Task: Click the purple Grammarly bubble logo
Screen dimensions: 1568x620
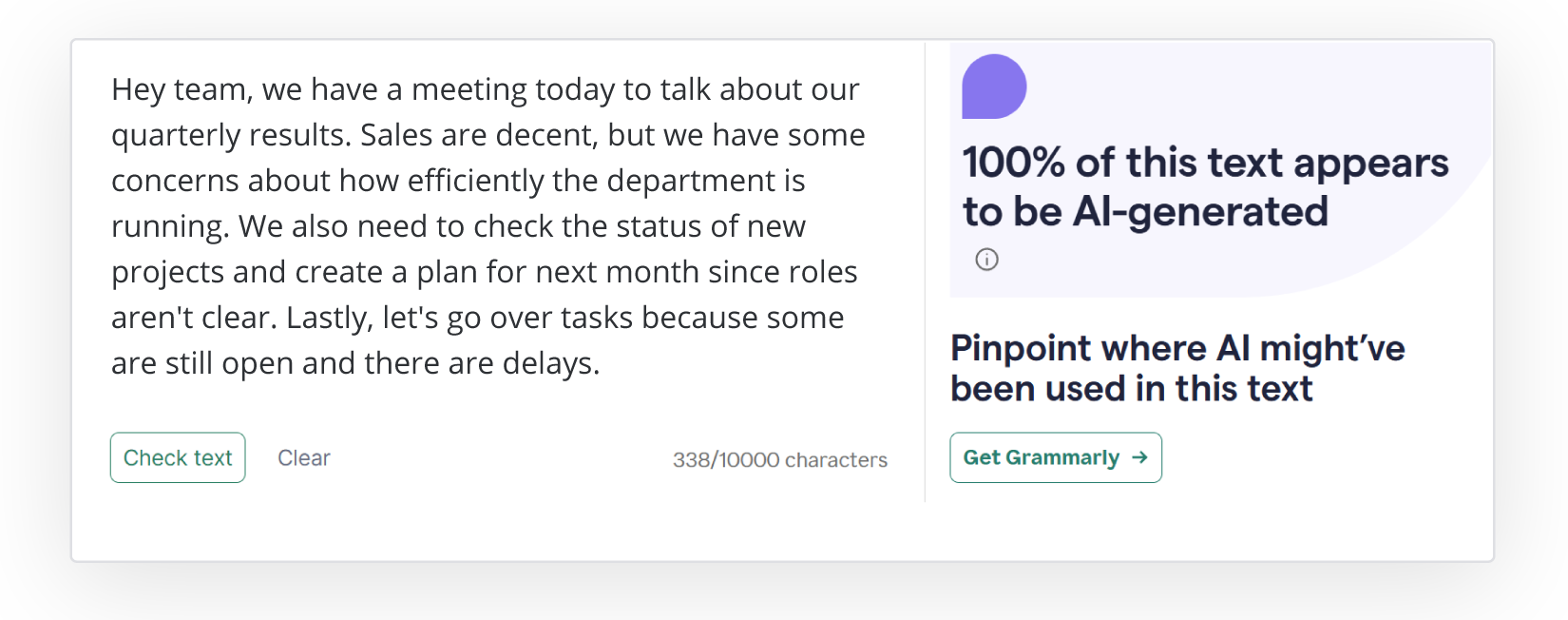Action: tap(994, 87)
